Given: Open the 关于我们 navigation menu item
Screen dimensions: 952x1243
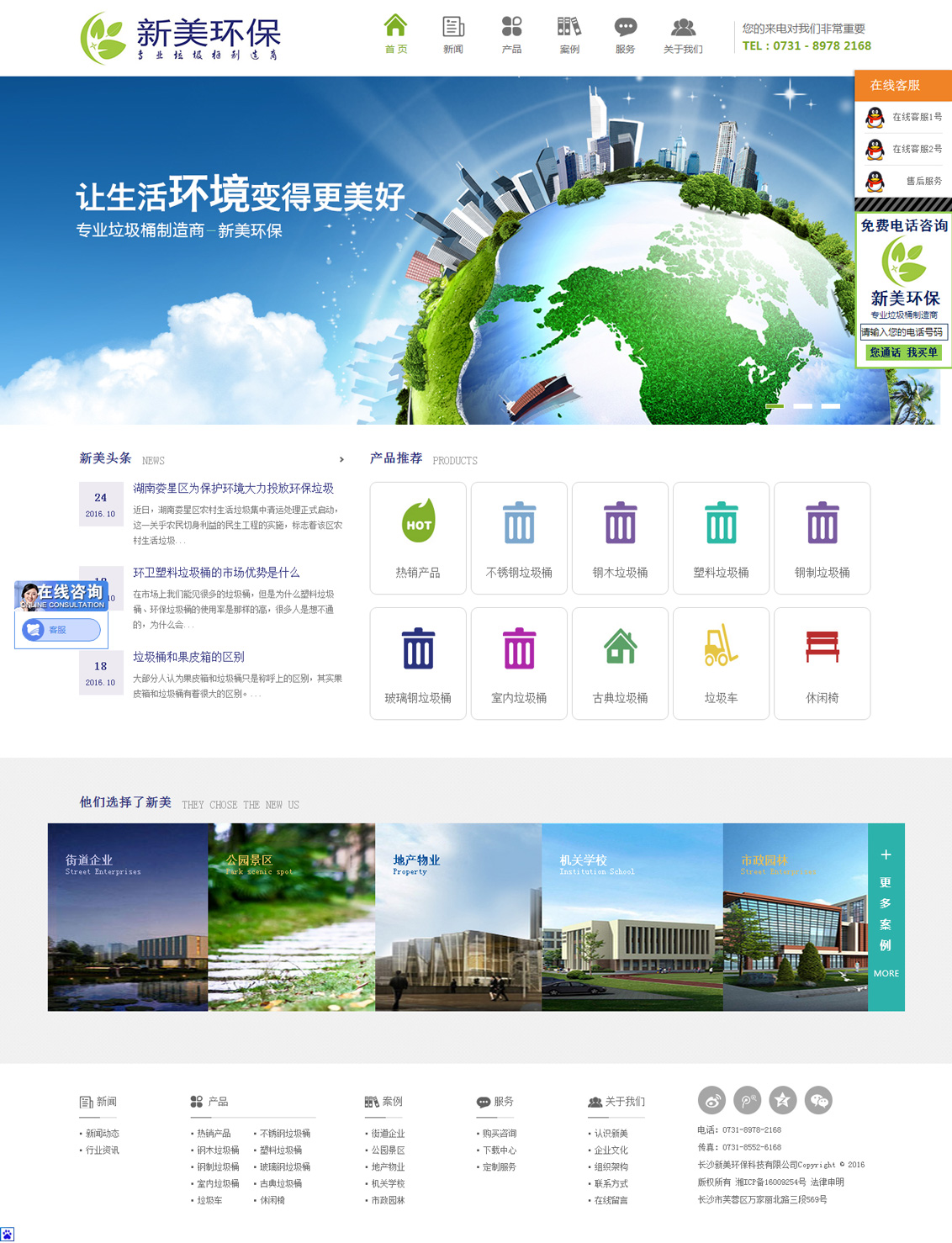Looking at the screenshot, I should 683,34.
